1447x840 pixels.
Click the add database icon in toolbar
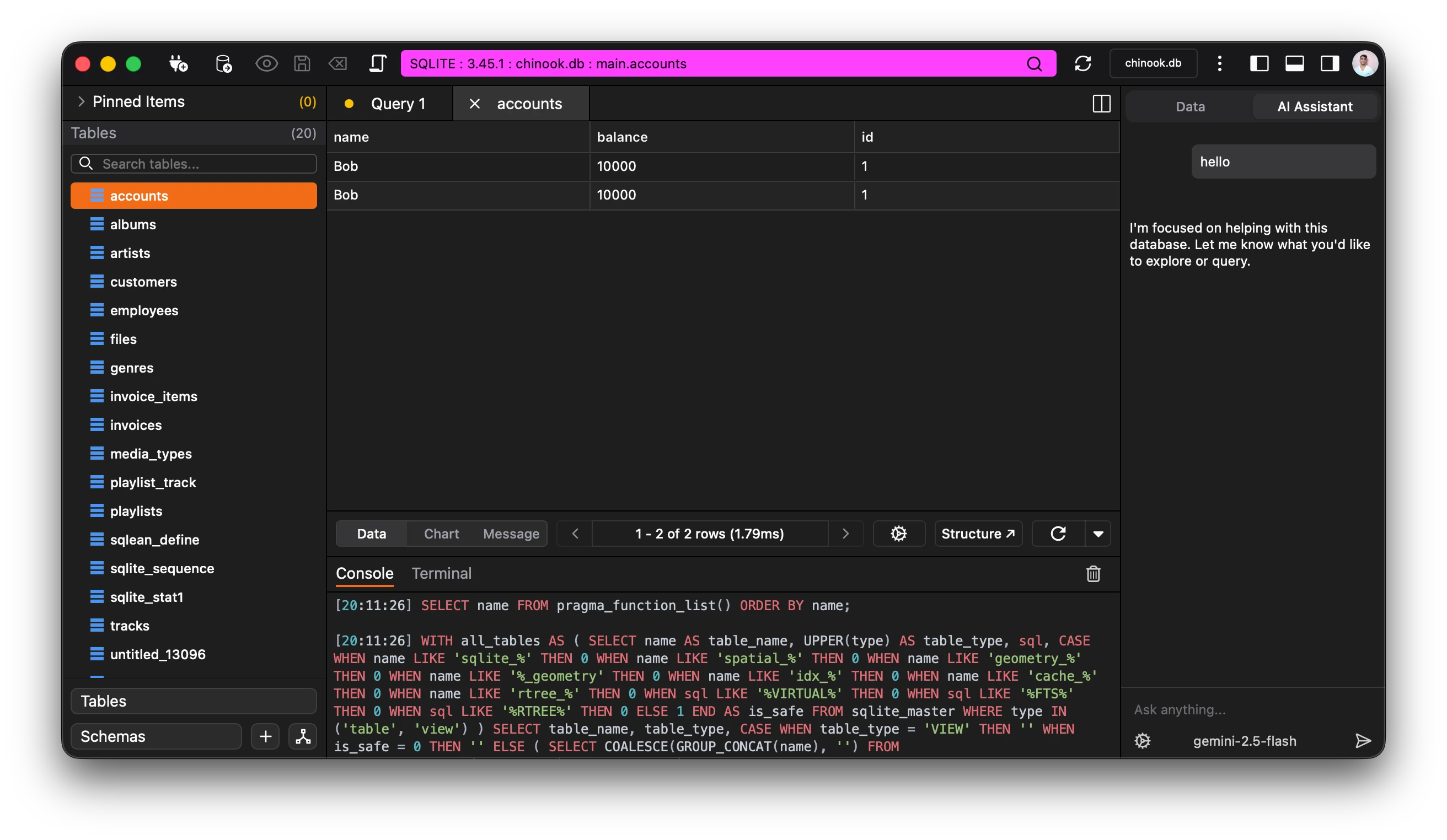(223, 63)
